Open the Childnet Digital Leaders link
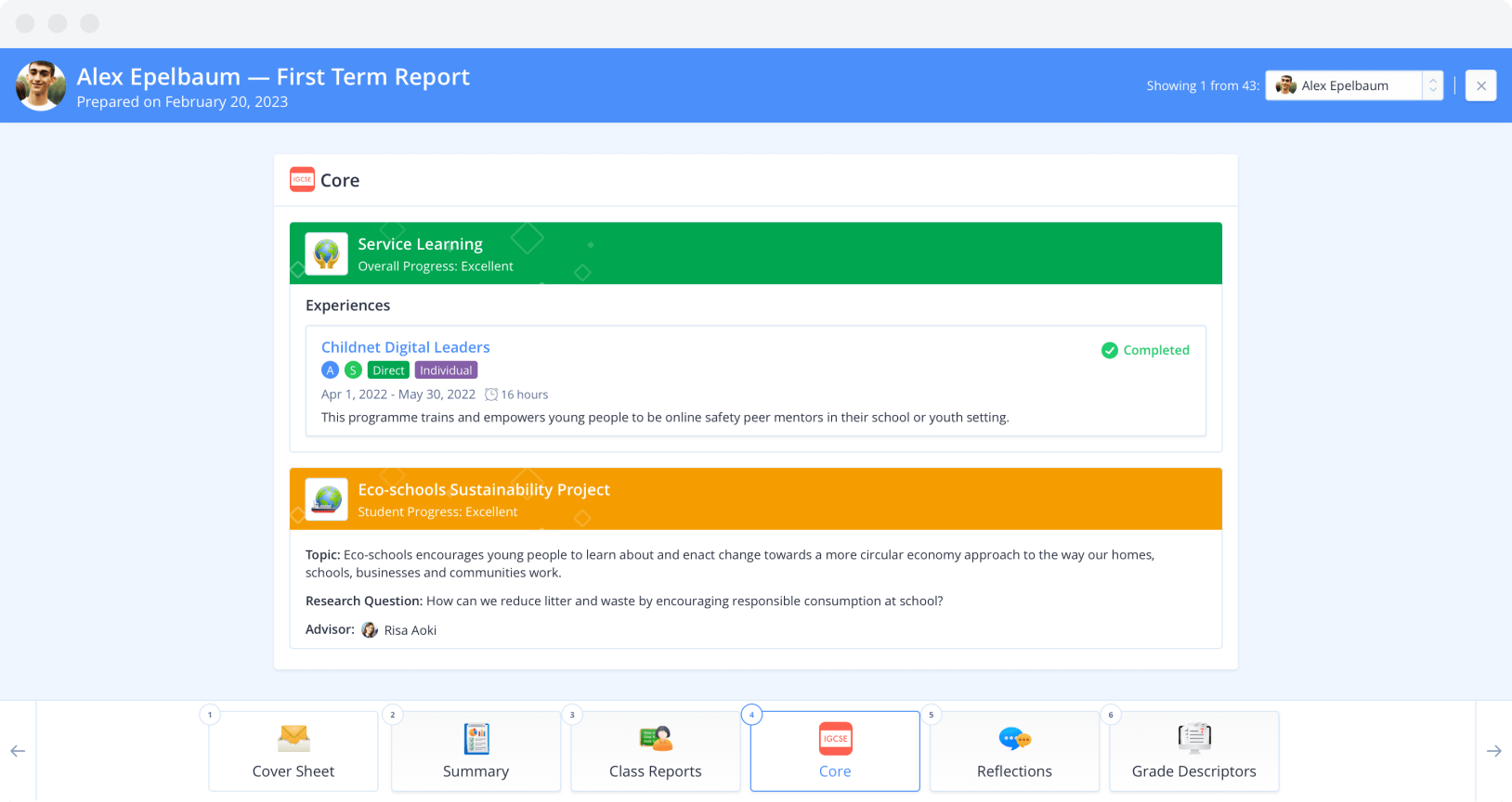 [405, 347]
